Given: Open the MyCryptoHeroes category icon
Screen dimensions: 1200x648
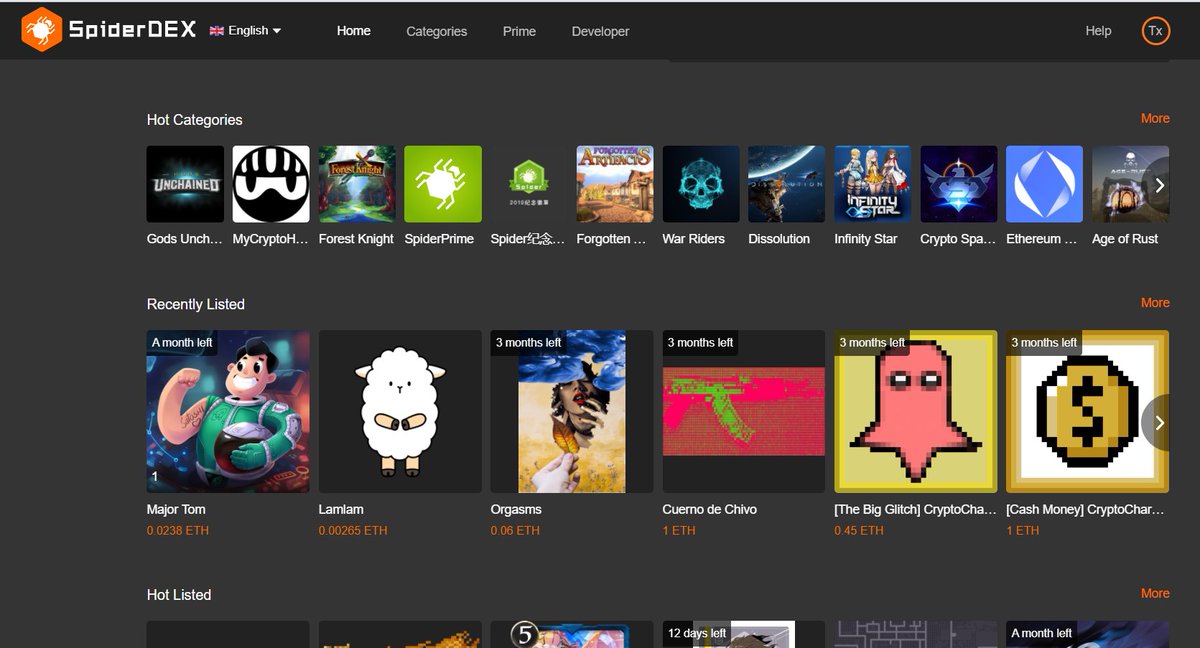Looking at the screenshot, I should point(271,184).
